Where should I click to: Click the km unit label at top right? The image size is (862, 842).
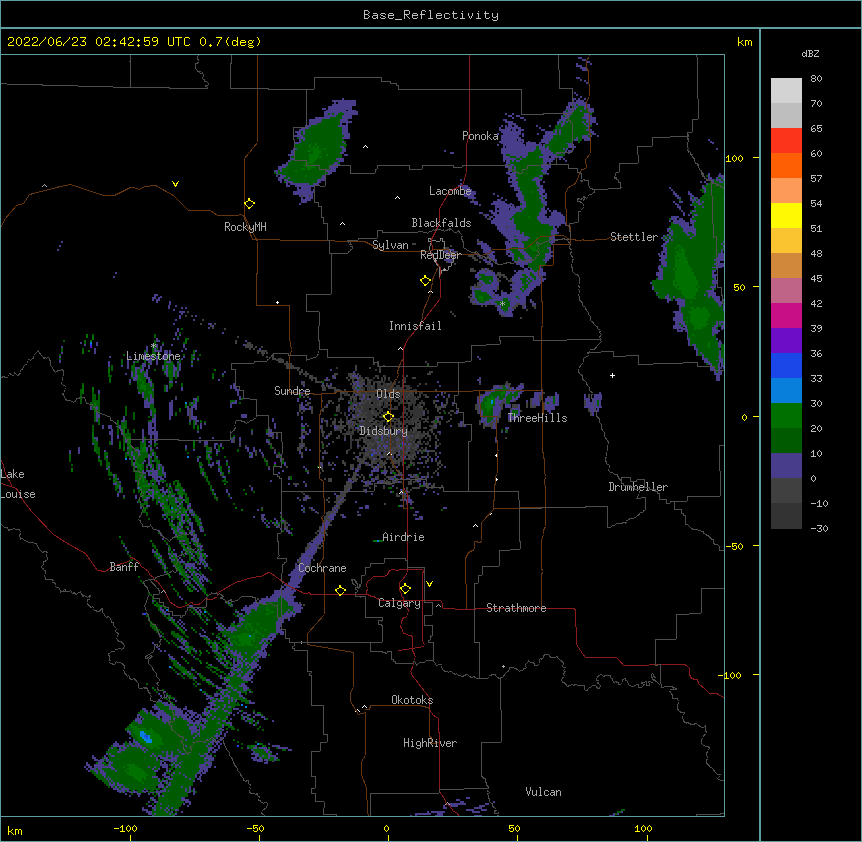[744, 42]
